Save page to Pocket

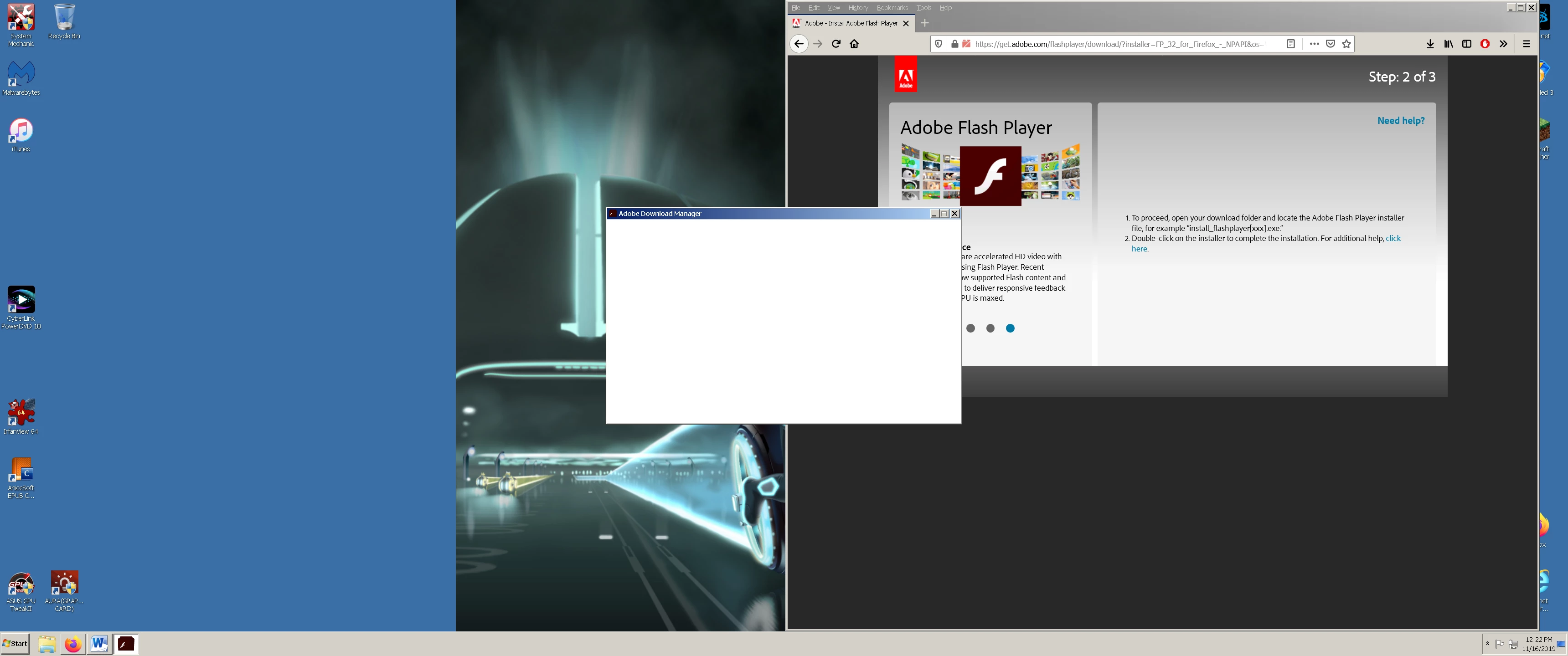coord(1331,44)
